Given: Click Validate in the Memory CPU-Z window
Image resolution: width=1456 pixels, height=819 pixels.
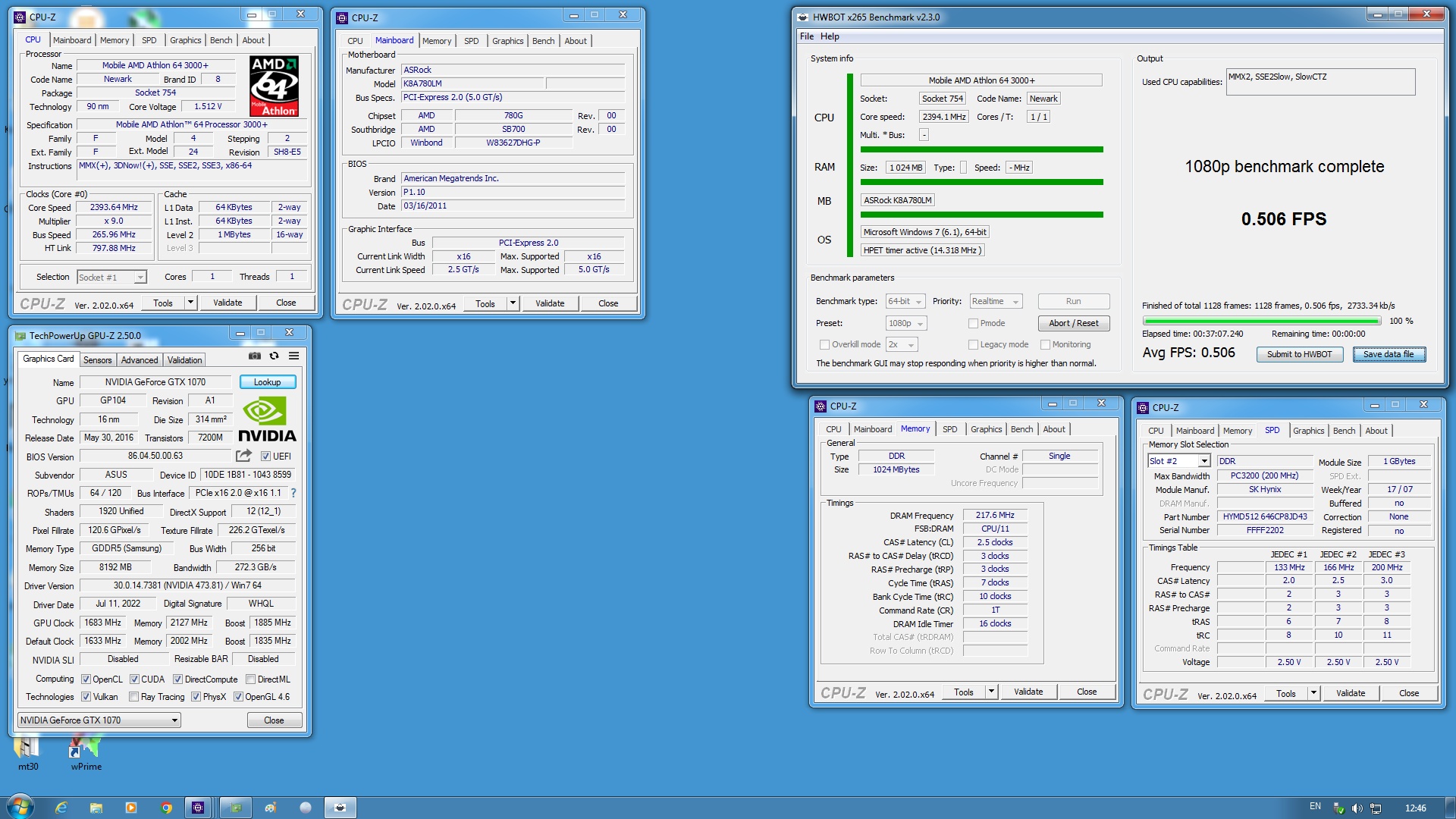Looking at the screenshot, I should tap(1028, 692).
